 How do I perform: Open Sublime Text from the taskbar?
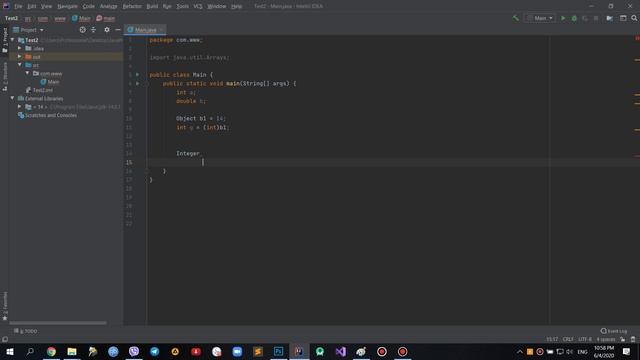[258, 351]
